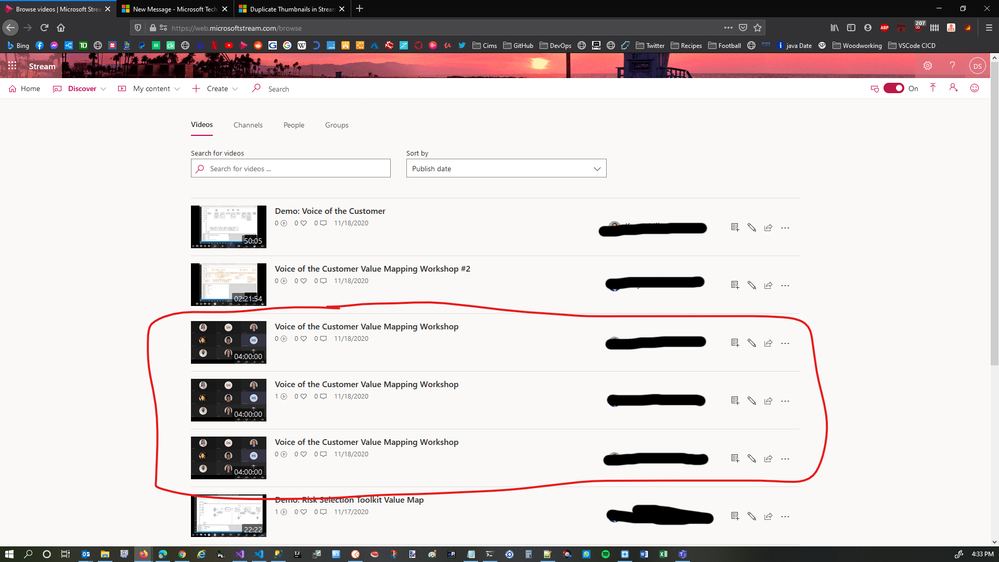Switch to the Channels tab
999x562 pixels.
coord(248,125)
